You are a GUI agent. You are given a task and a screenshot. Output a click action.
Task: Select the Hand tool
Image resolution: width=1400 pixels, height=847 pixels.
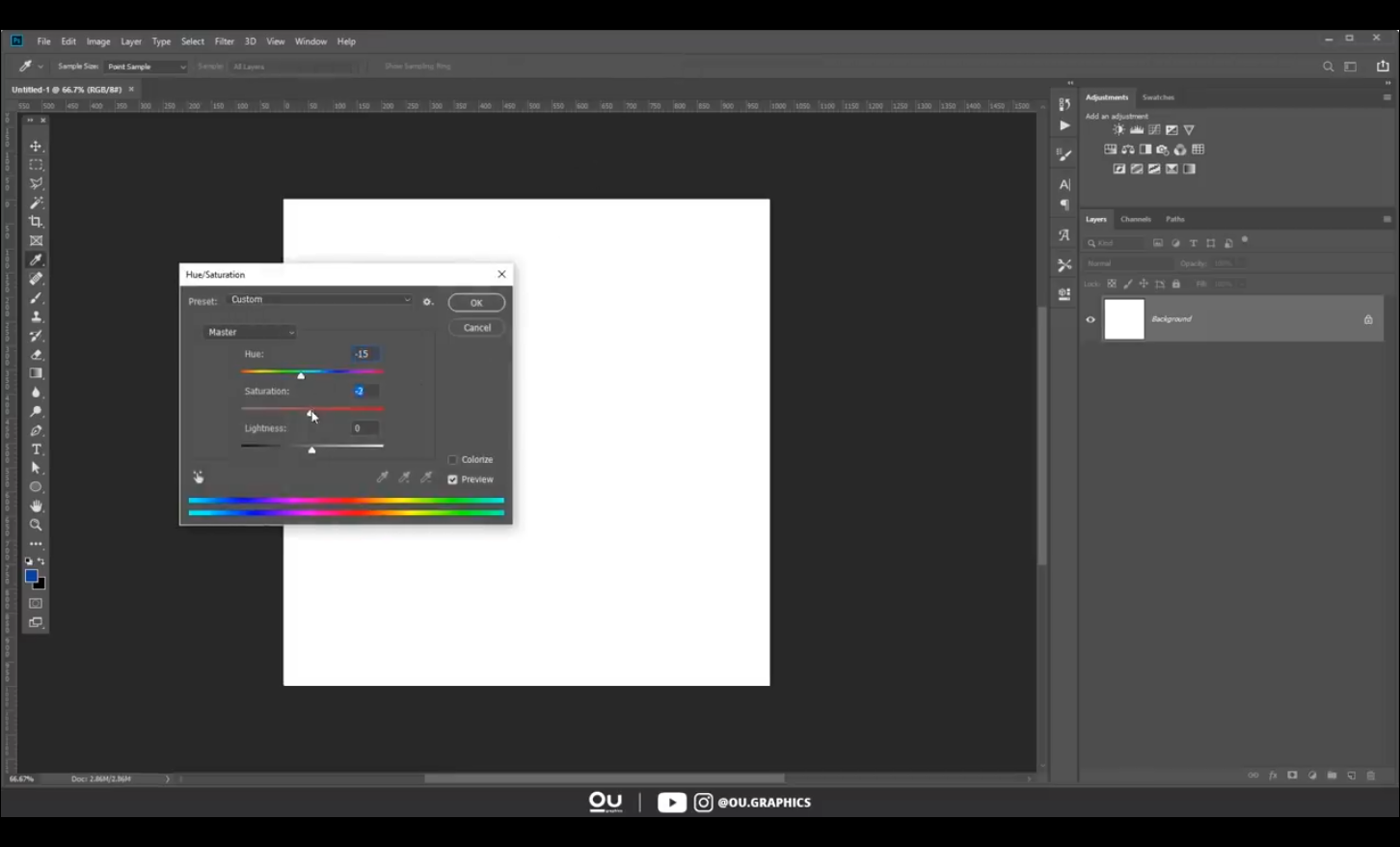click(36, 506)
